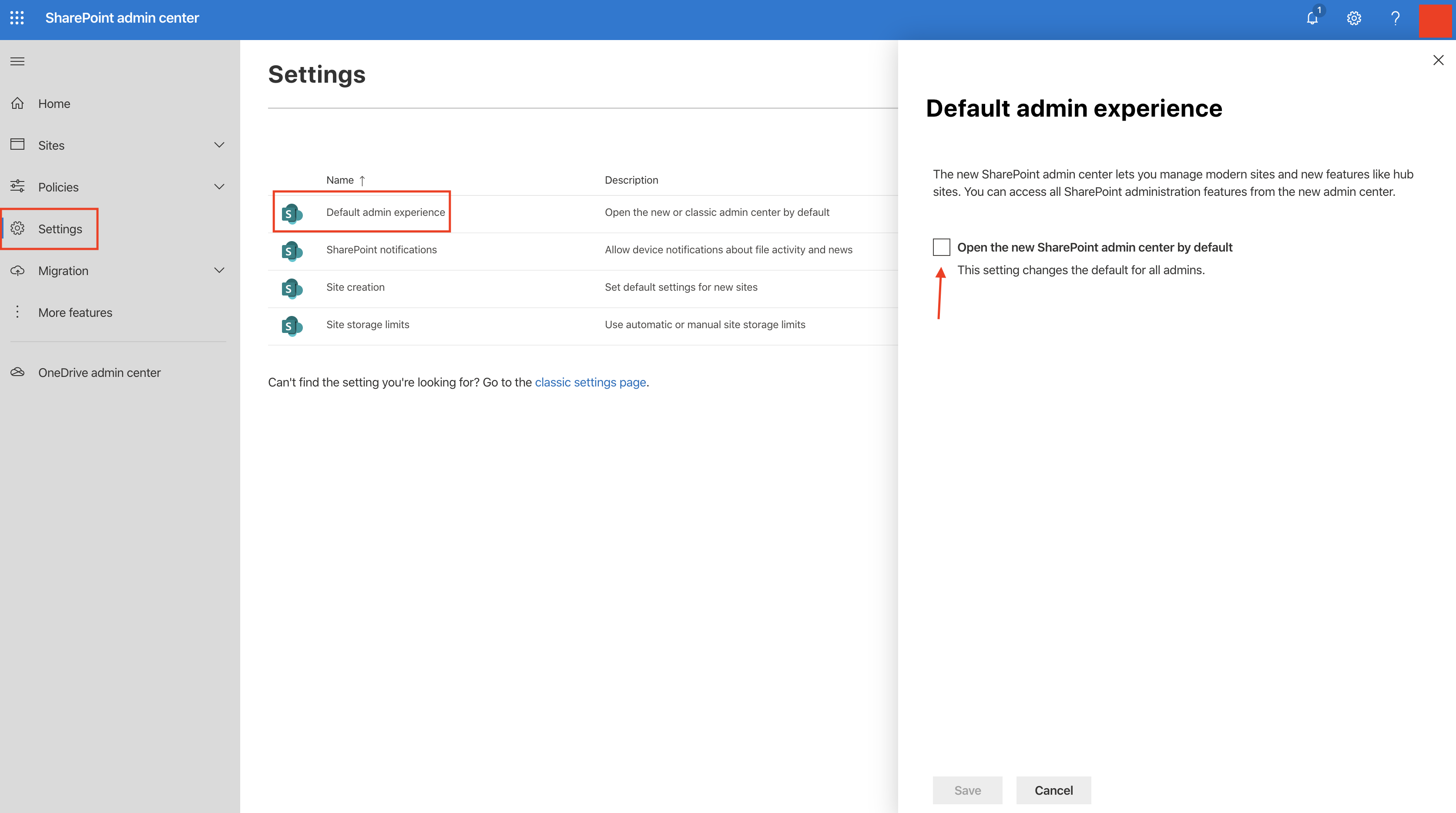The image size is (1456, 813).
Task: Open the Site storage limits setting
Action: pyautogui.click(x=368, y=325)
